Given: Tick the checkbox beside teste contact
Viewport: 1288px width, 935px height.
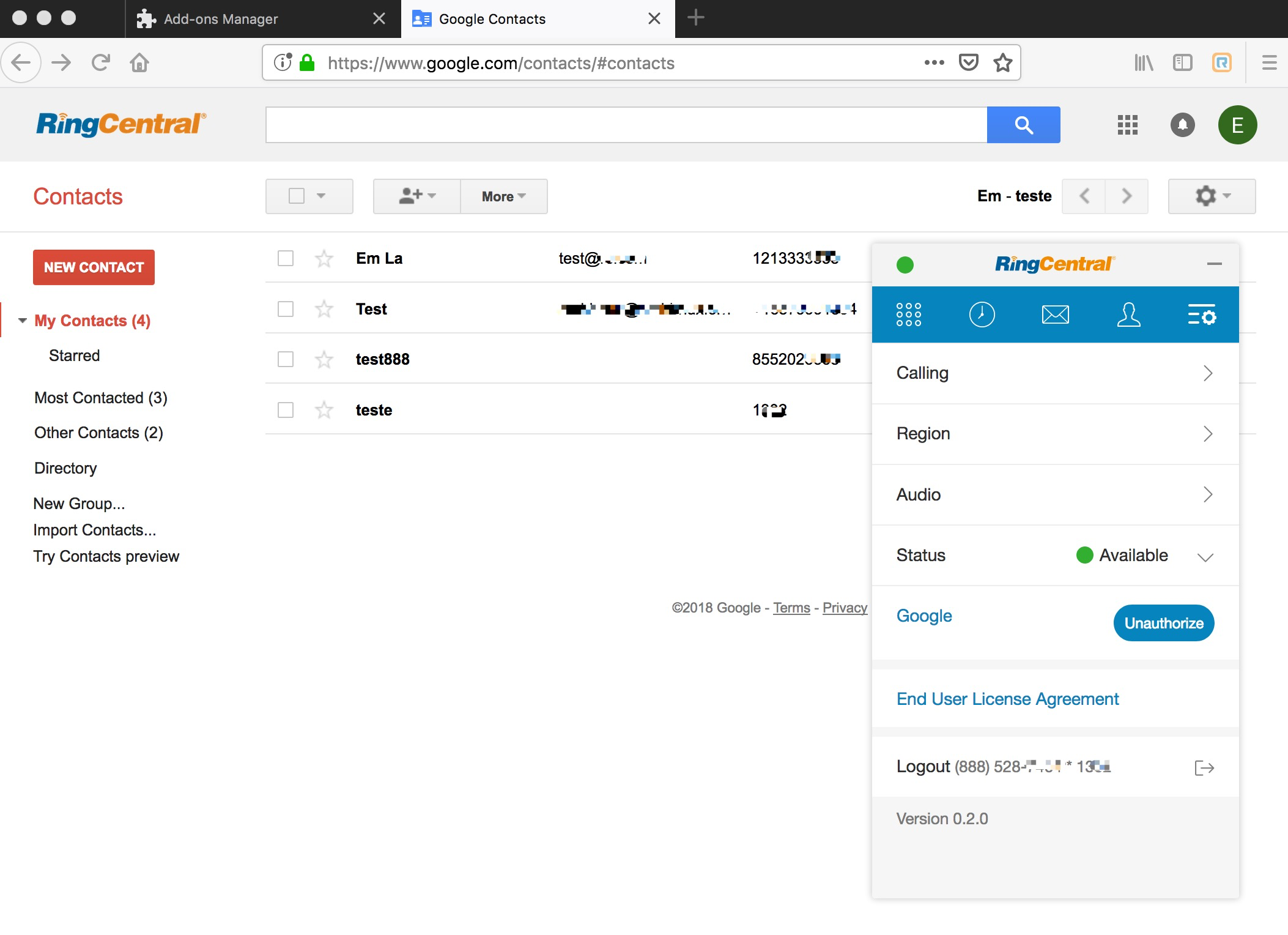Looking at the screenshot, I should 286,410.
